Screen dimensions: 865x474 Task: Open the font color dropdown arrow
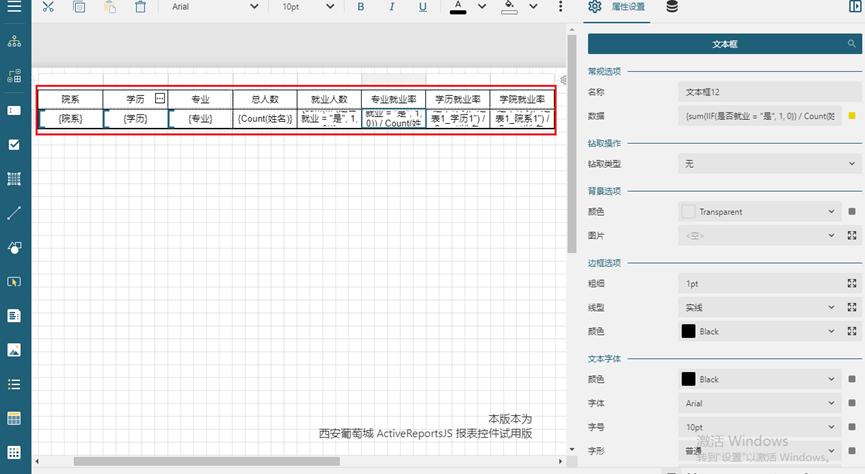pos(482,7)
